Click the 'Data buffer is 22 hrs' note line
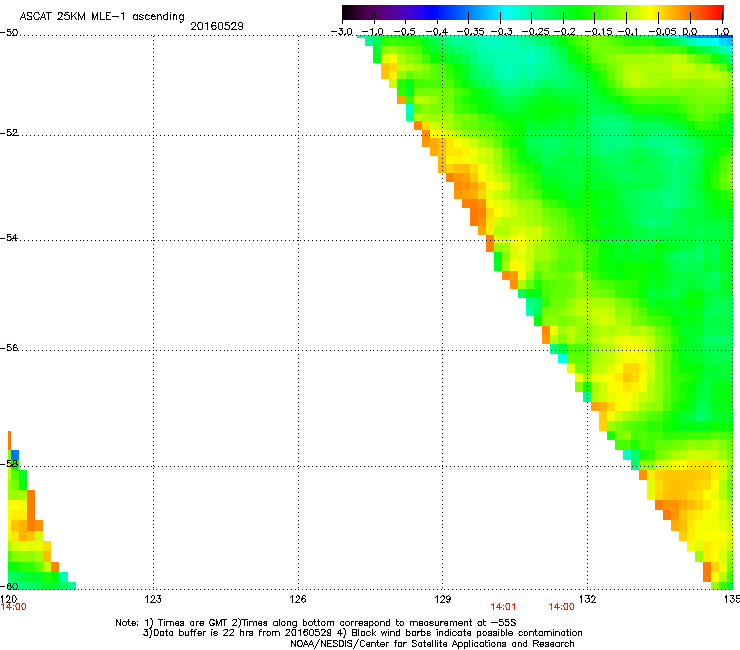 (x=362, y=633)
